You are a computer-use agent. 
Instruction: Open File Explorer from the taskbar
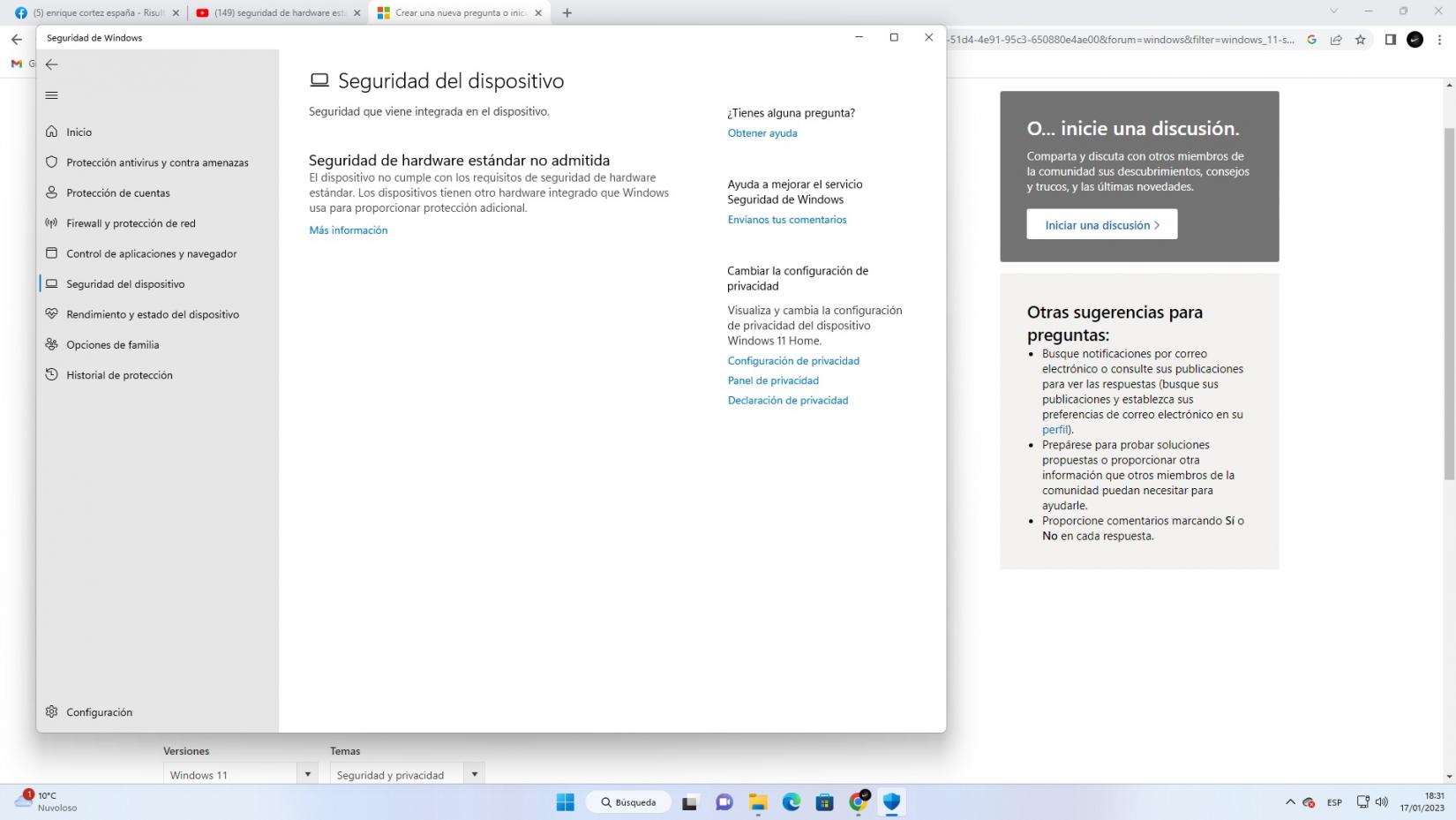758,802
